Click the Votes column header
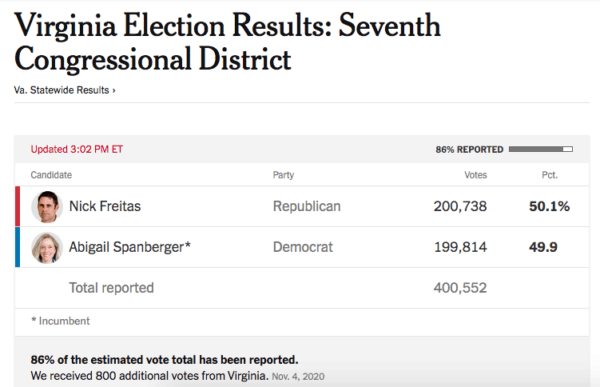 tap(476, 175)
